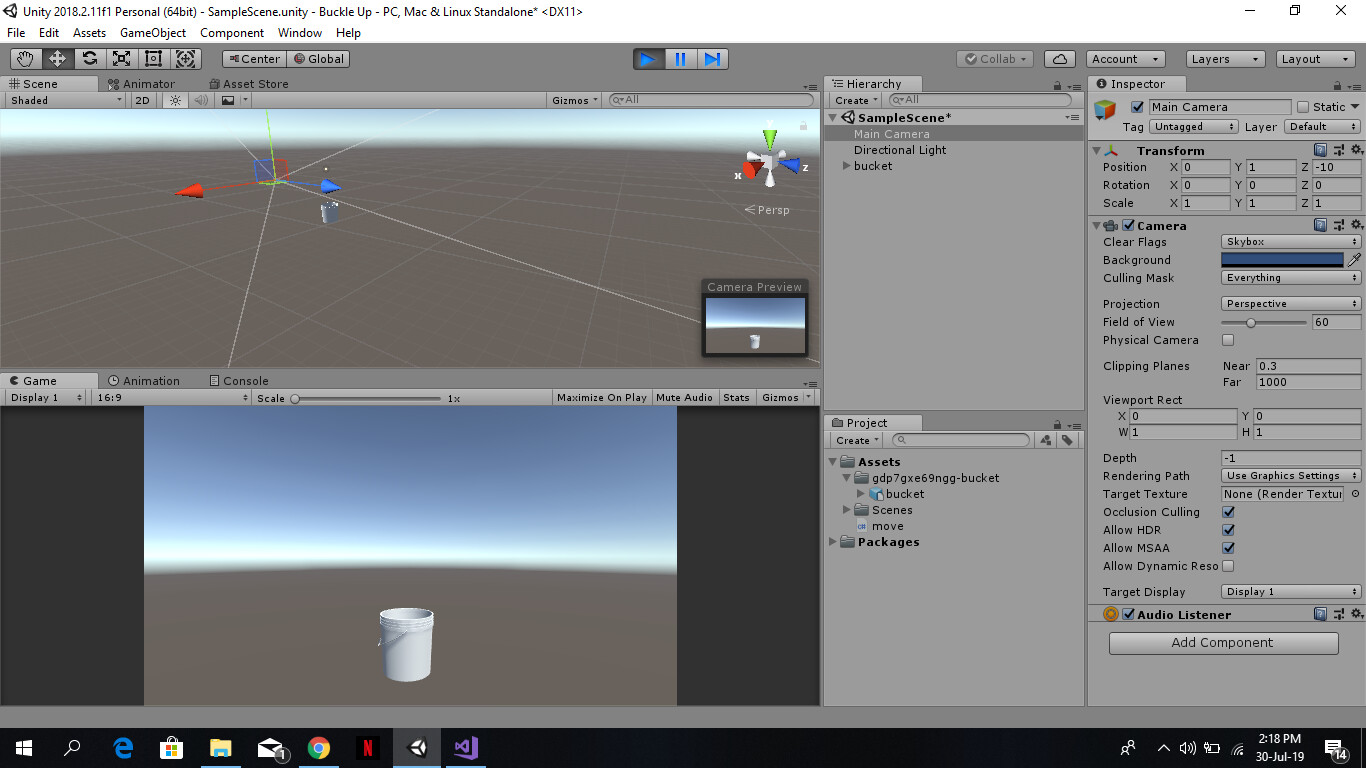Open the GameObject menu
The height and width of the screenshot is (768, 1366).
tap(152, 32)
